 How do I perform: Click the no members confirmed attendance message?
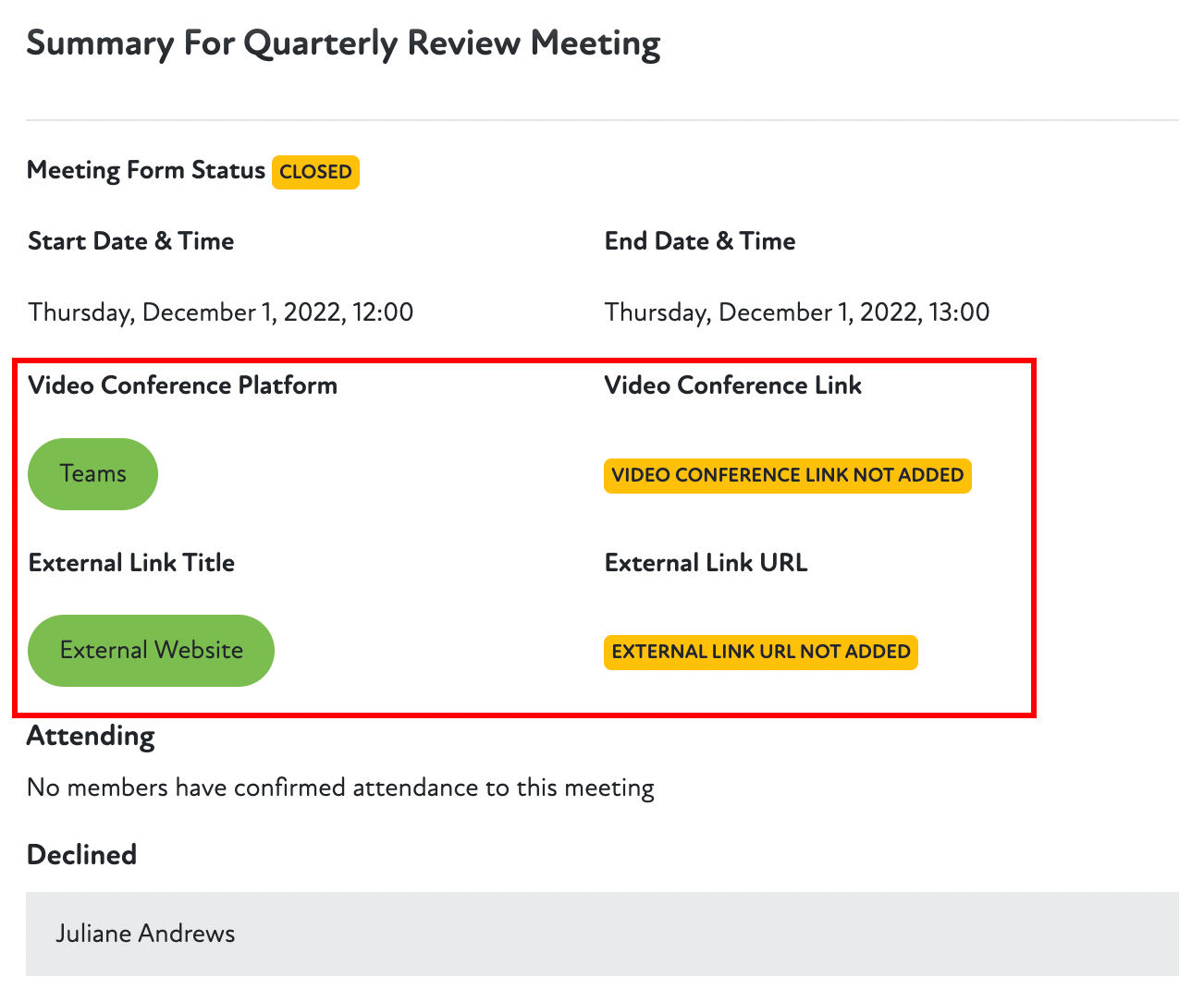pos(340,788)
